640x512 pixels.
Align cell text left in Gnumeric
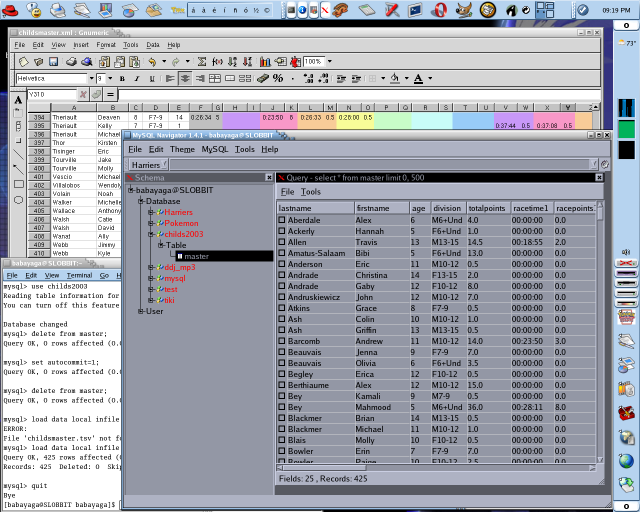[170, 78]
